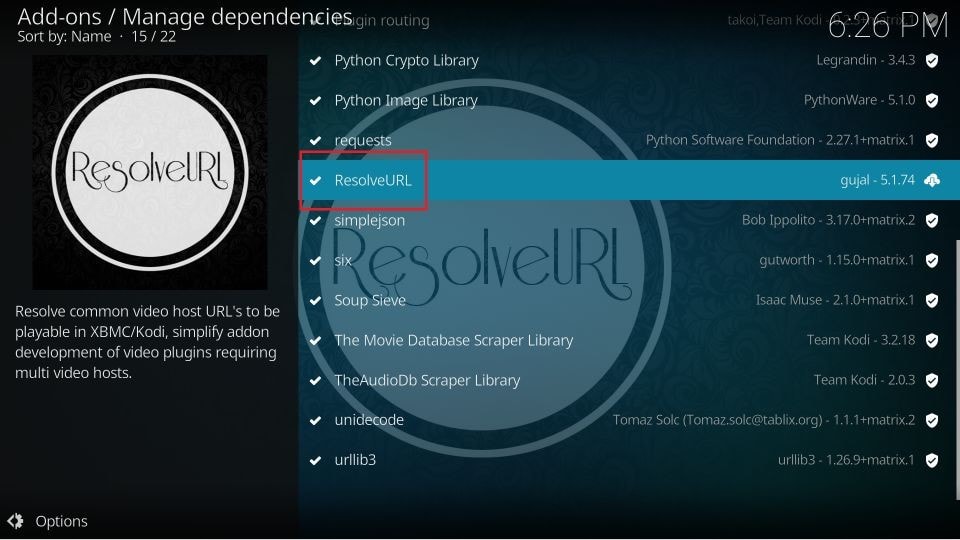Click Tomaz Solc unidecode author text

[x=764, y=420]
